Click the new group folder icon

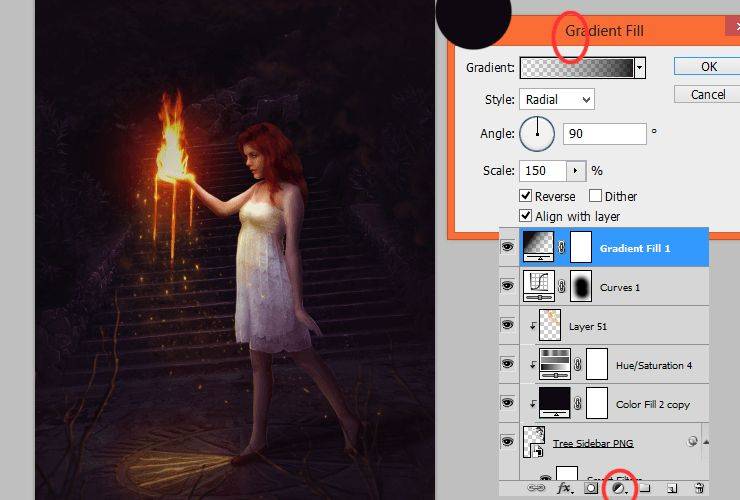click(645, 488)
